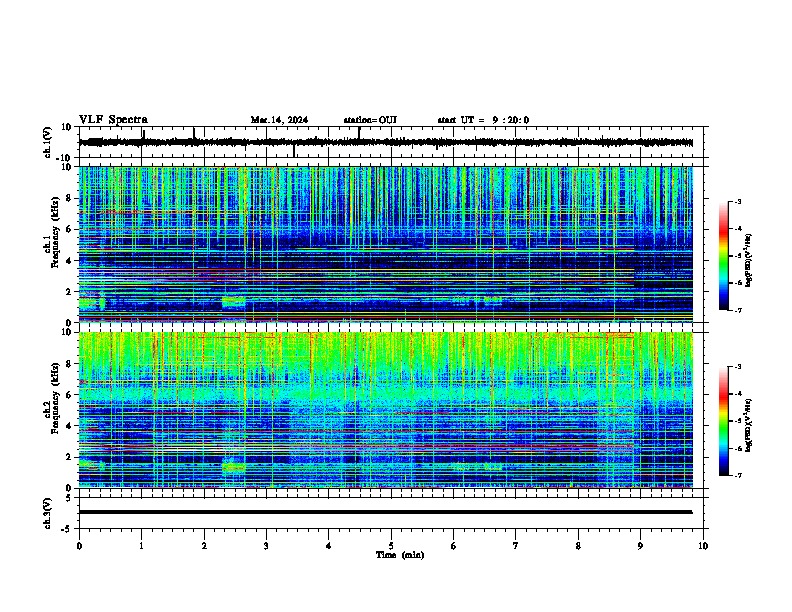The width and height of the screenshot is (792, 612).
Task: Click the "5" tick of ch.3(V) axis
Action: click(x=69, y=497)
